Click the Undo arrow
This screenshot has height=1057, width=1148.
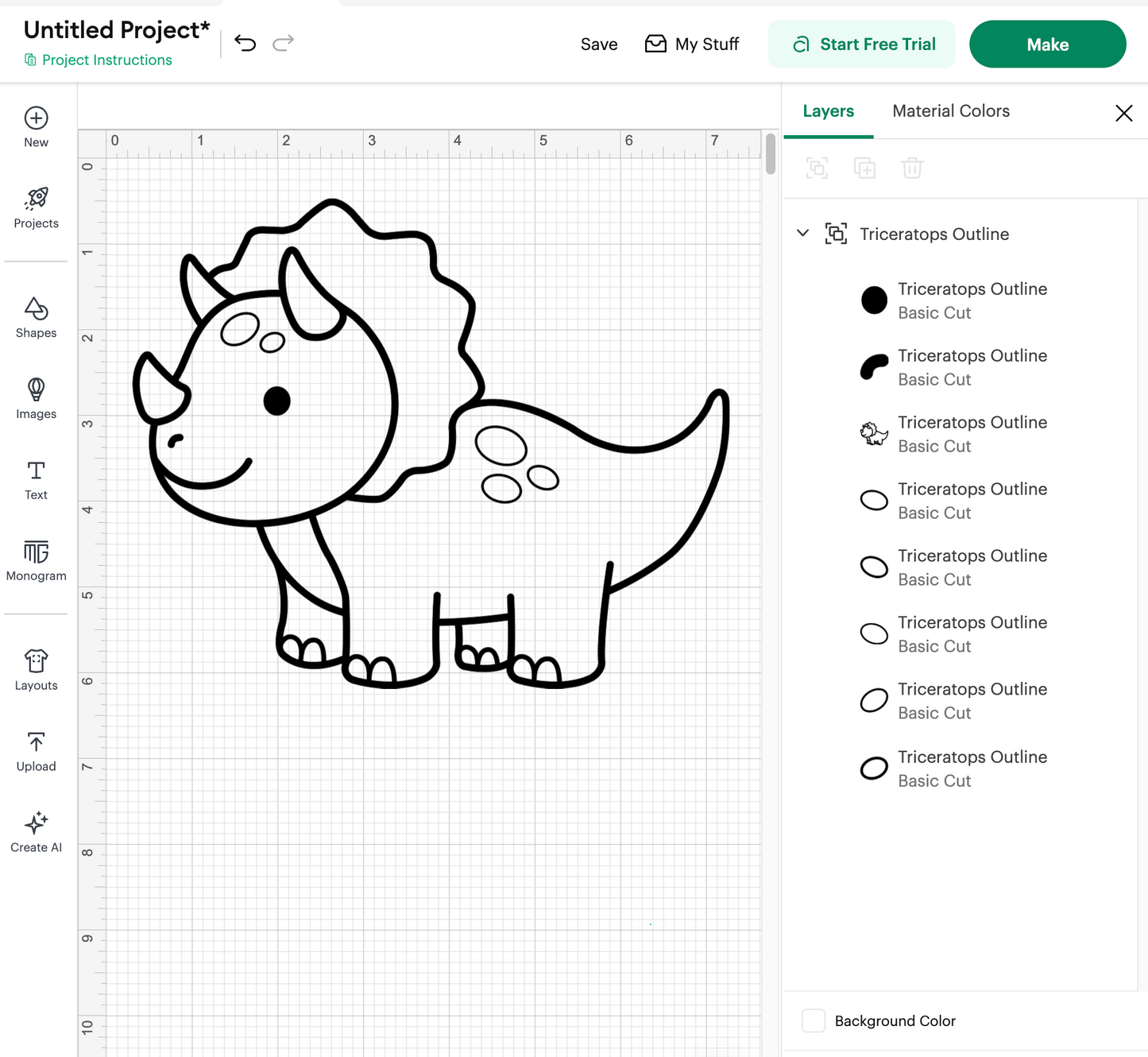coord(245,43)
